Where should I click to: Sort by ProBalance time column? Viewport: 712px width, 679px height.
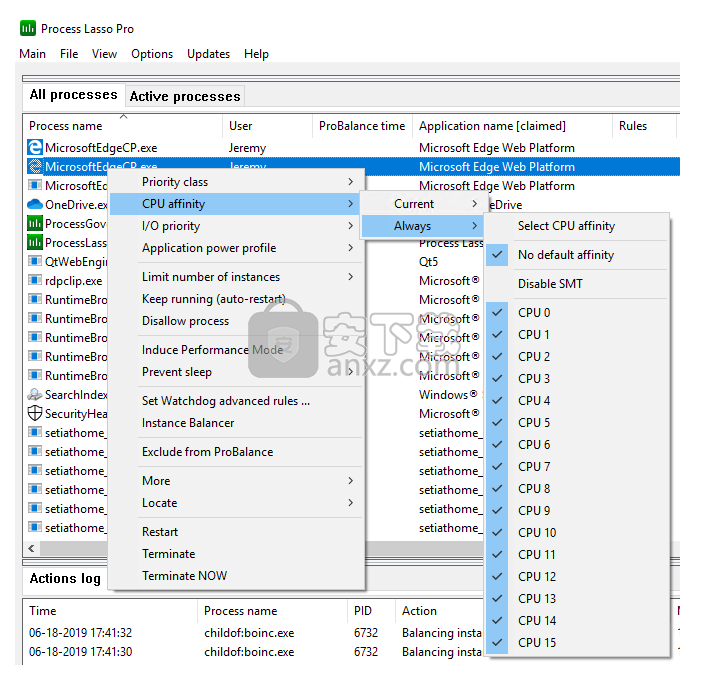(362, 126)
